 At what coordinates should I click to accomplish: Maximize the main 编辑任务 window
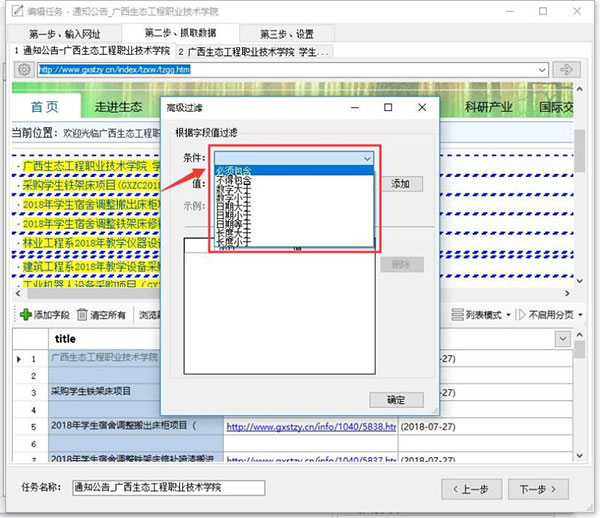(x=543, y=11)
